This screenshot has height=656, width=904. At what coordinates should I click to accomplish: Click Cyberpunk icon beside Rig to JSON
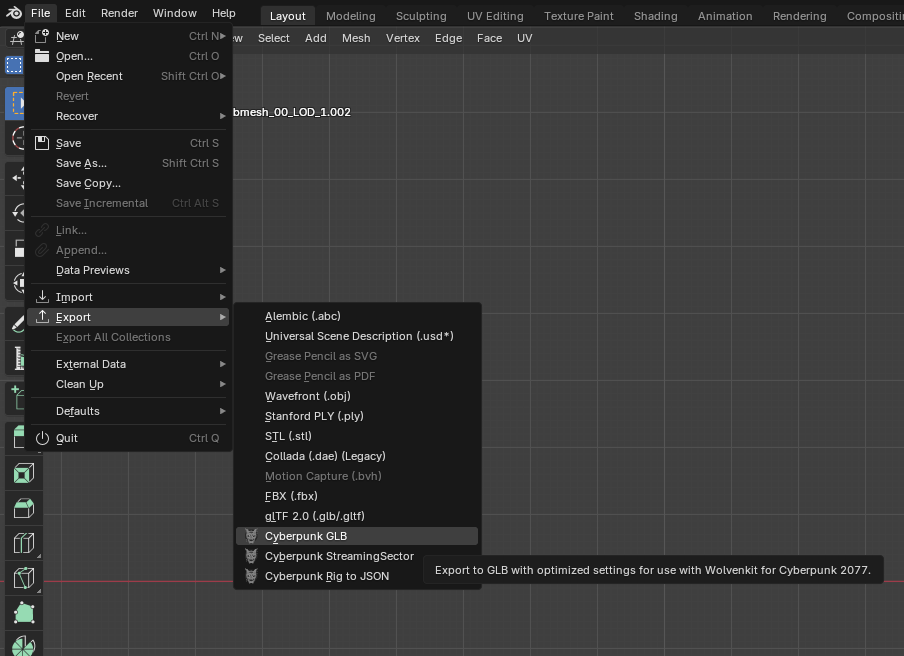(251, 576)
